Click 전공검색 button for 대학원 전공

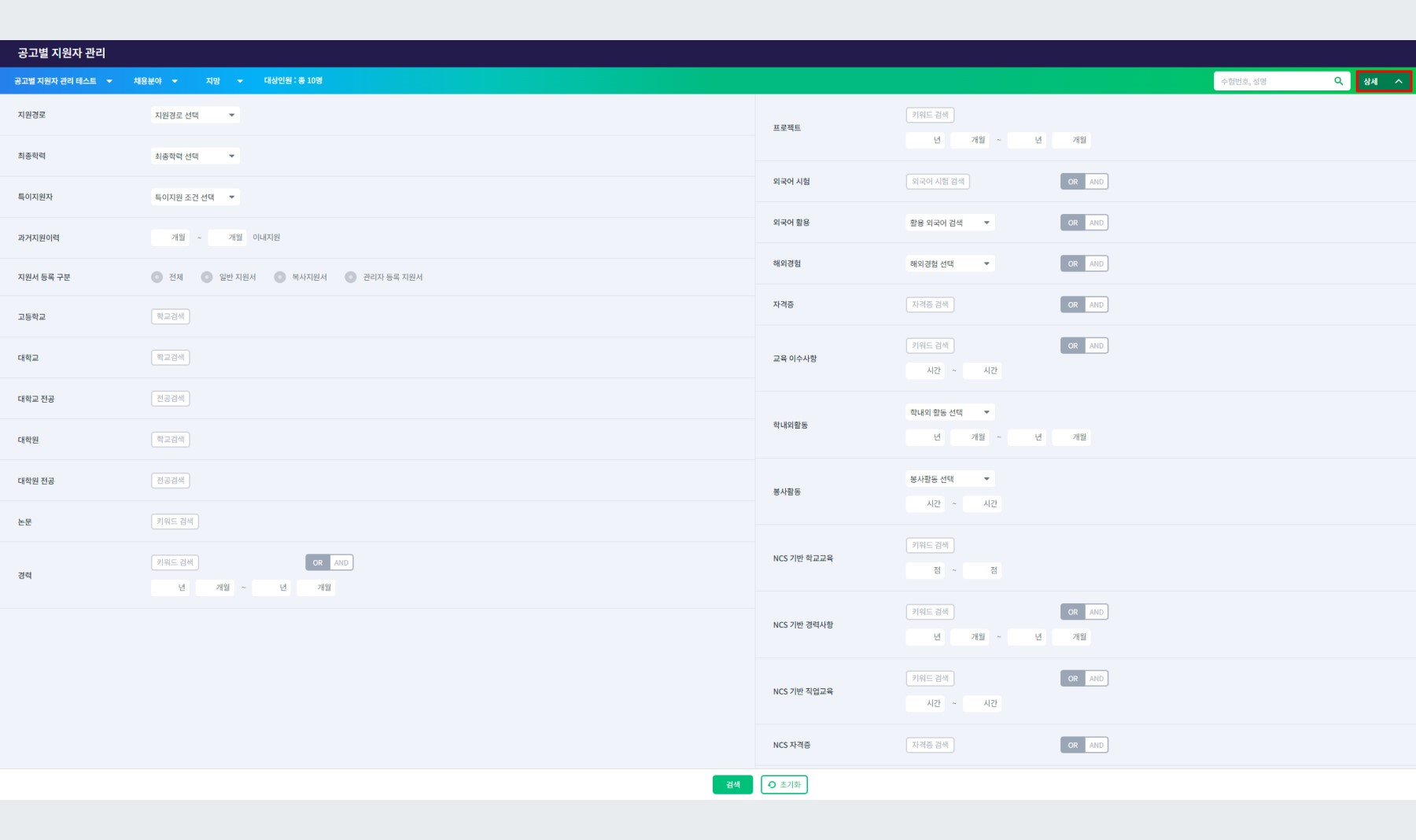point(171,481)
